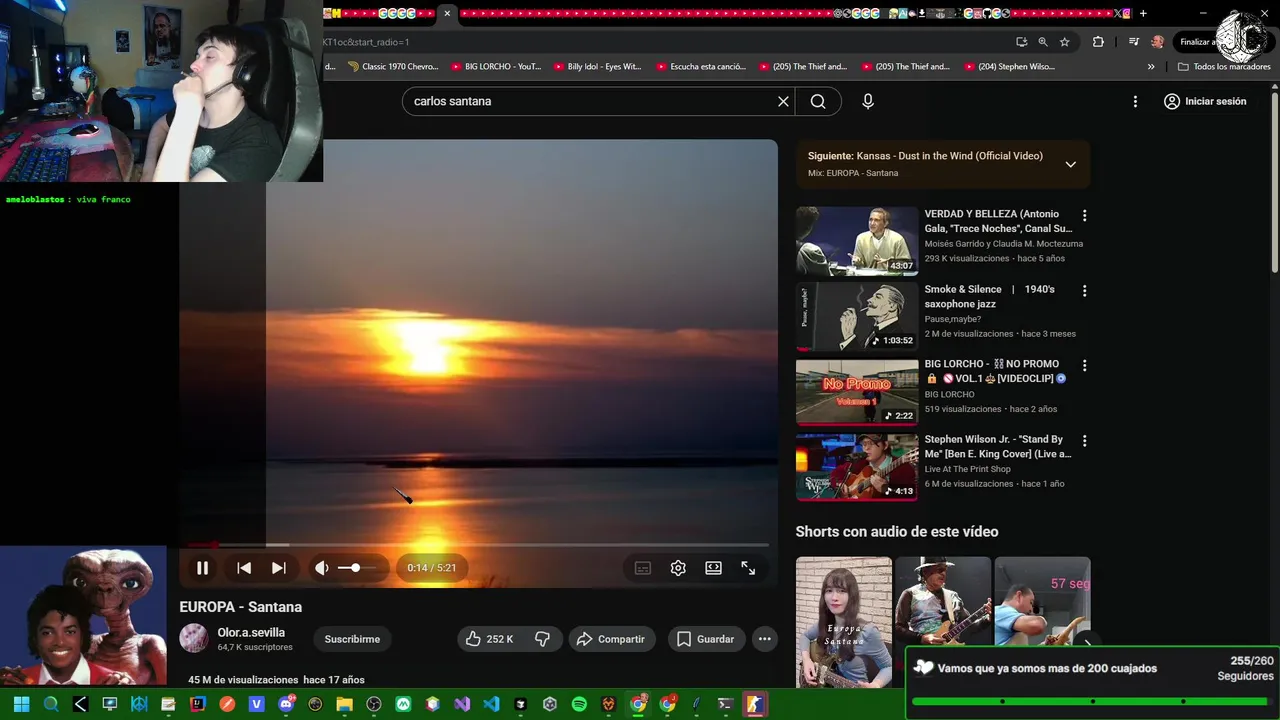
Task: Open media control icon in toolbar
Action: [1133, 42]
